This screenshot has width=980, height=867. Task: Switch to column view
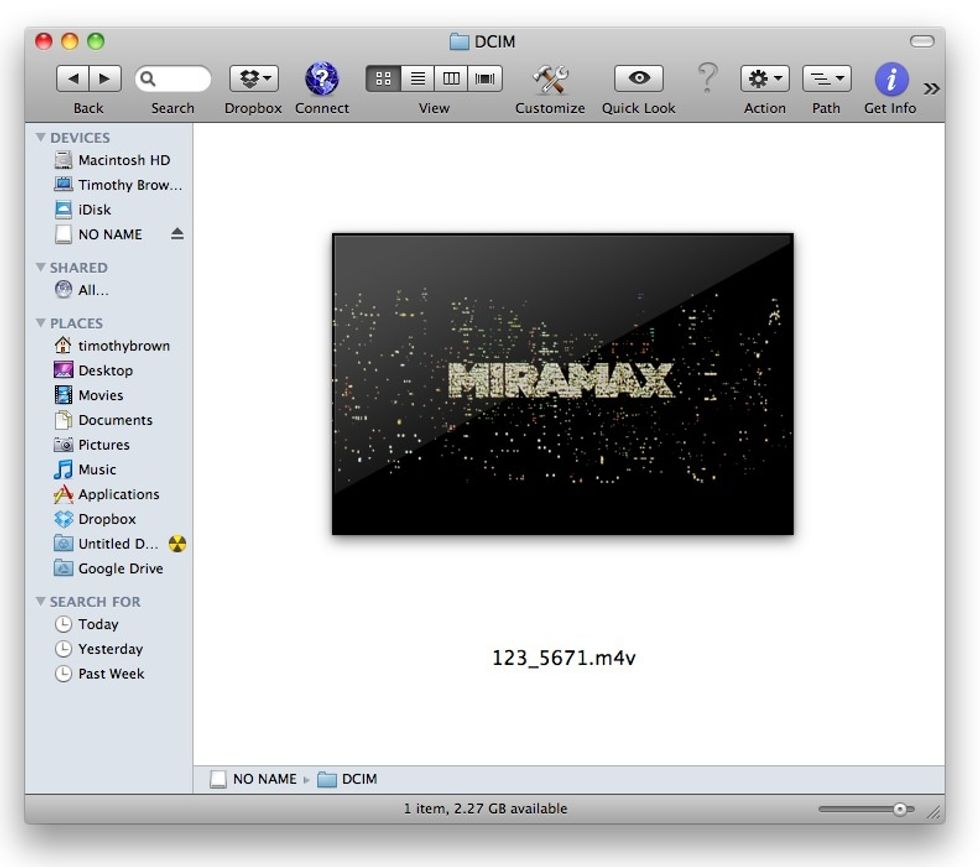click(451, 77)
